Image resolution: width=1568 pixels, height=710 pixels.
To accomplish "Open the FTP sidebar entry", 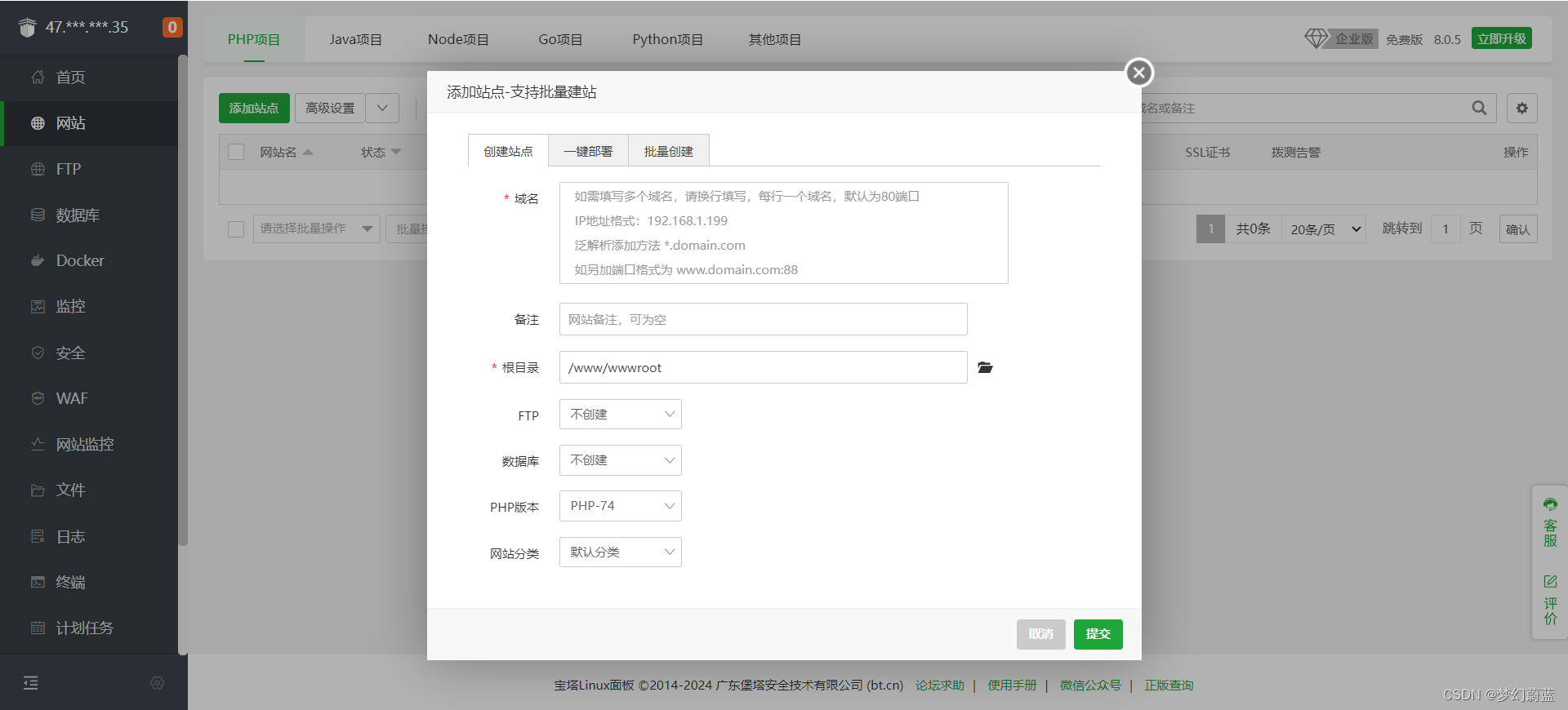I will coord(88,169).
